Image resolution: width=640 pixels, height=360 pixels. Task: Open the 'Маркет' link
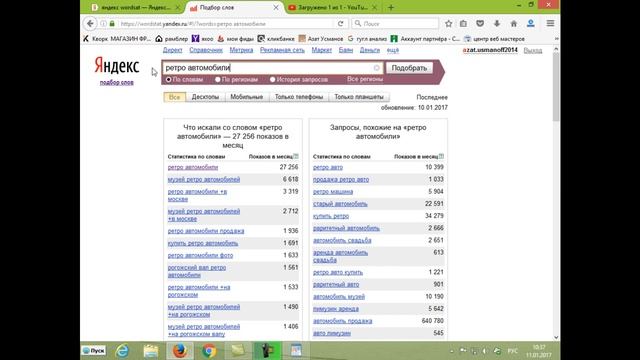pyautogui.click(x=322, y=50)
